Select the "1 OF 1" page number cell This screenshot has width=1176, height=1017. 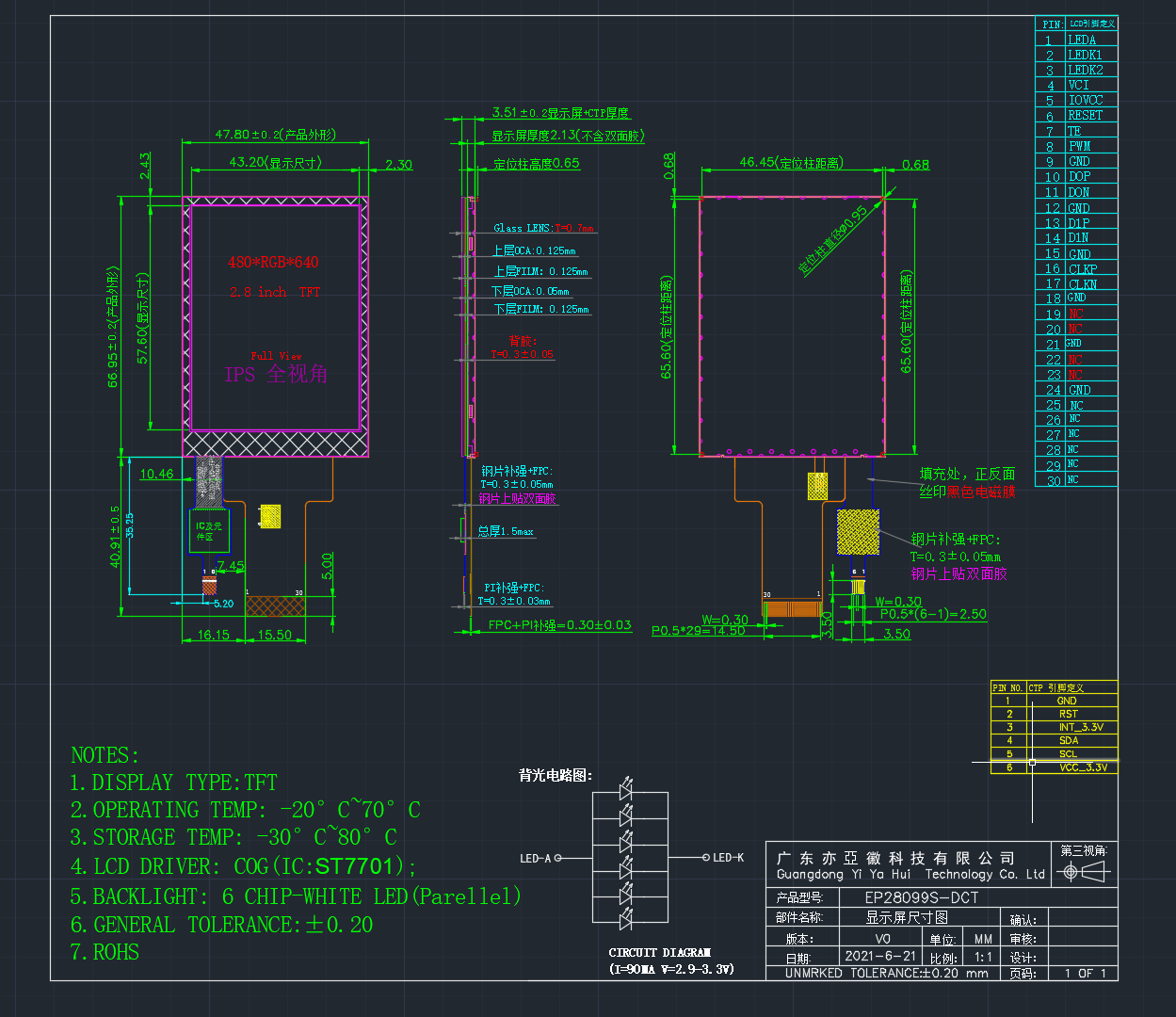pyautogui.click(x=1086, y=973)
